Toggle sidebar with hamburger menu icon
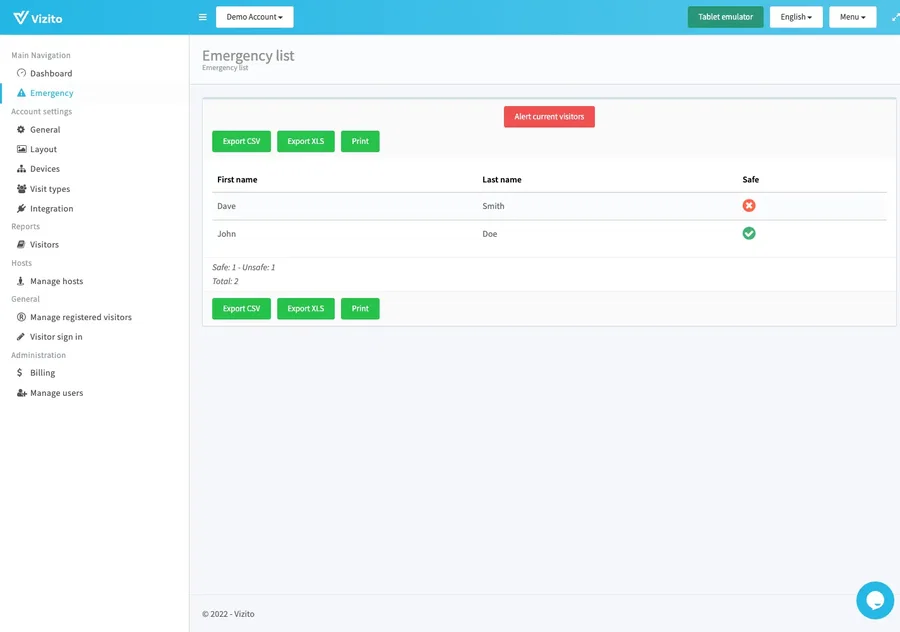Viewport: 900px width, 632px height. coord(203,17)
